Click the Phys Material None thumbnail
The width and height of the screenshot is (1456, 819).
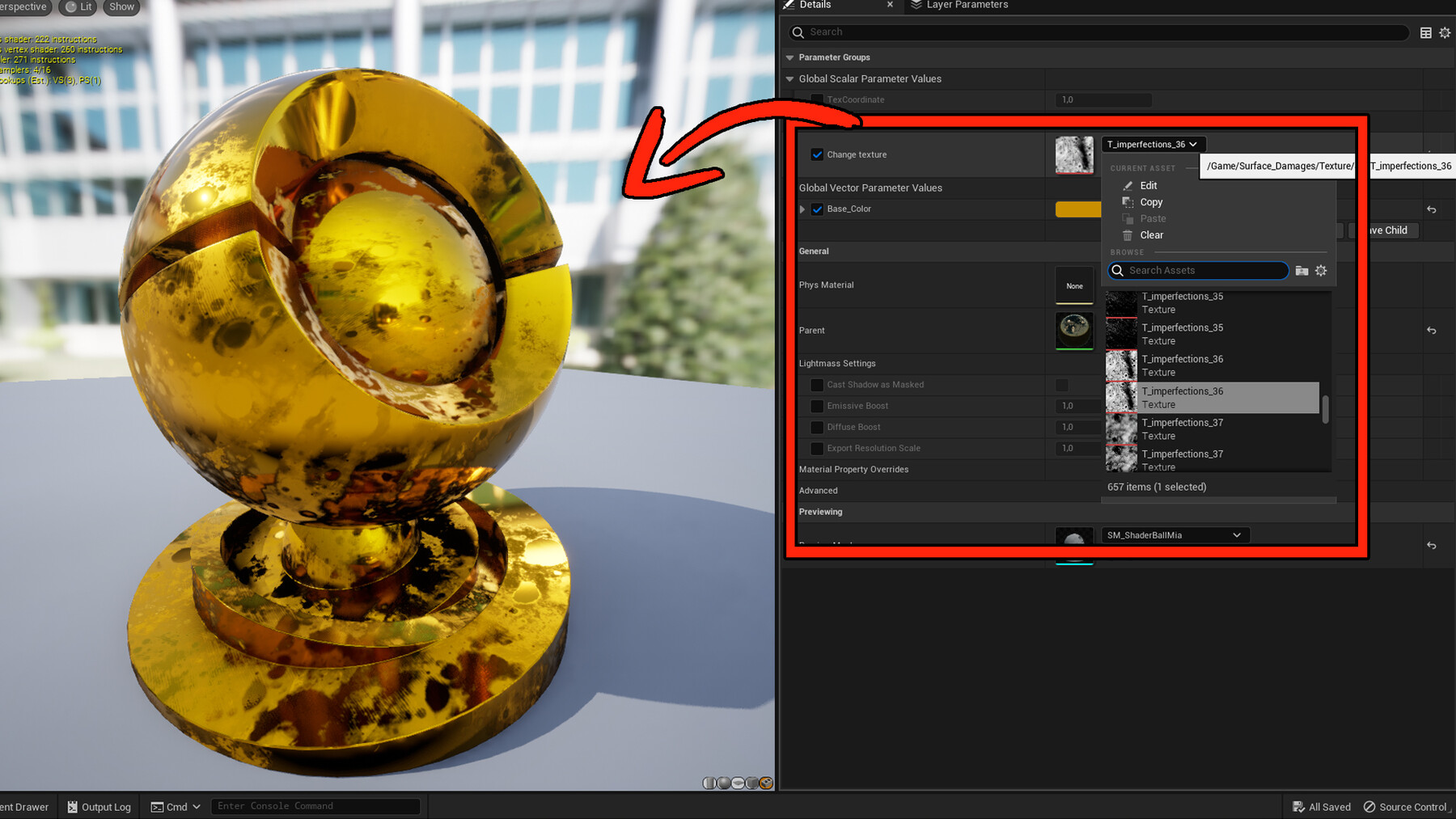coord(1074,285)
